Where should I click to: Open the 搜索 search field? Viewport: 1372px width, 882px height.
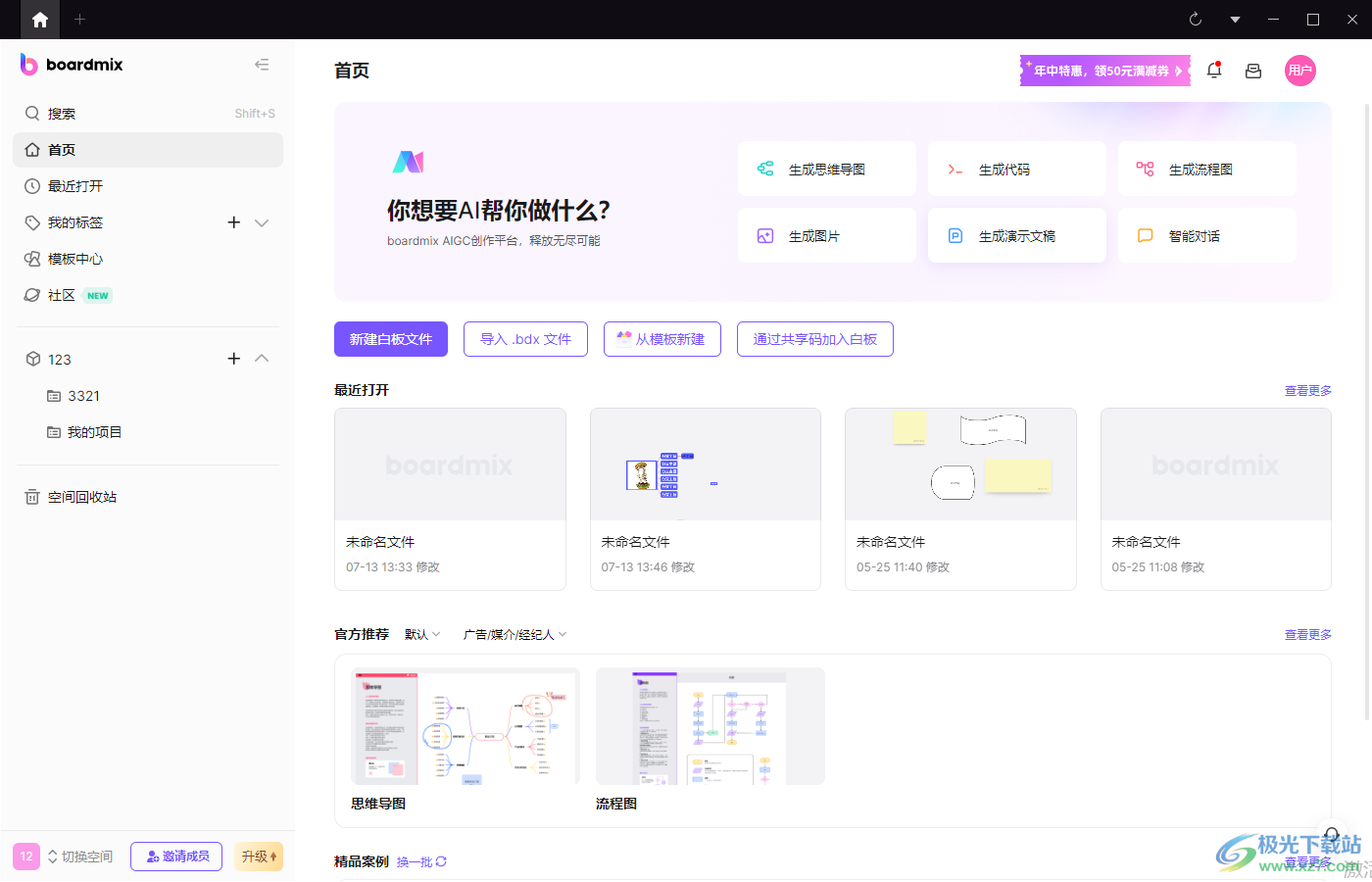[148, 114]
